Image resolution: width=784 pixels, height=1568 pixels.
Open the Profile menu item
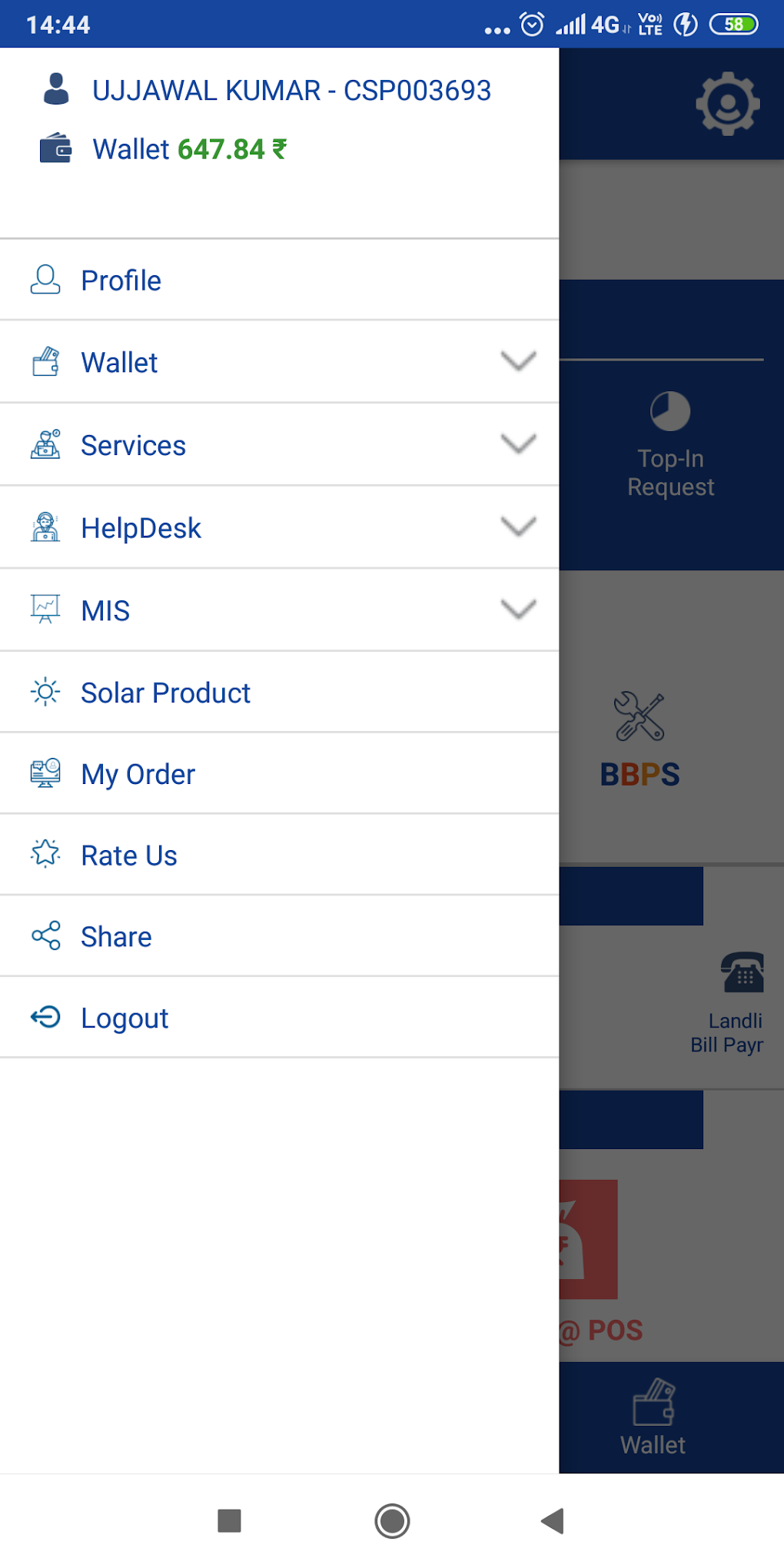[x=121, y=281]
